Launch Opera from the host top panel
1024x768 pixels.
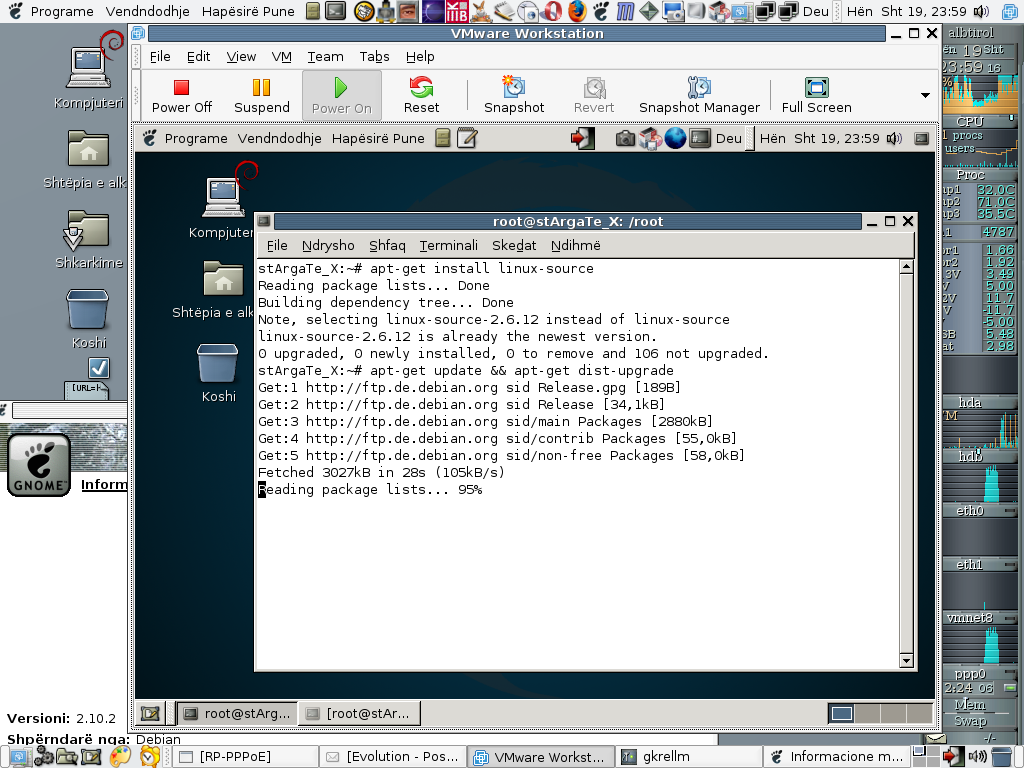coord(552,11)
